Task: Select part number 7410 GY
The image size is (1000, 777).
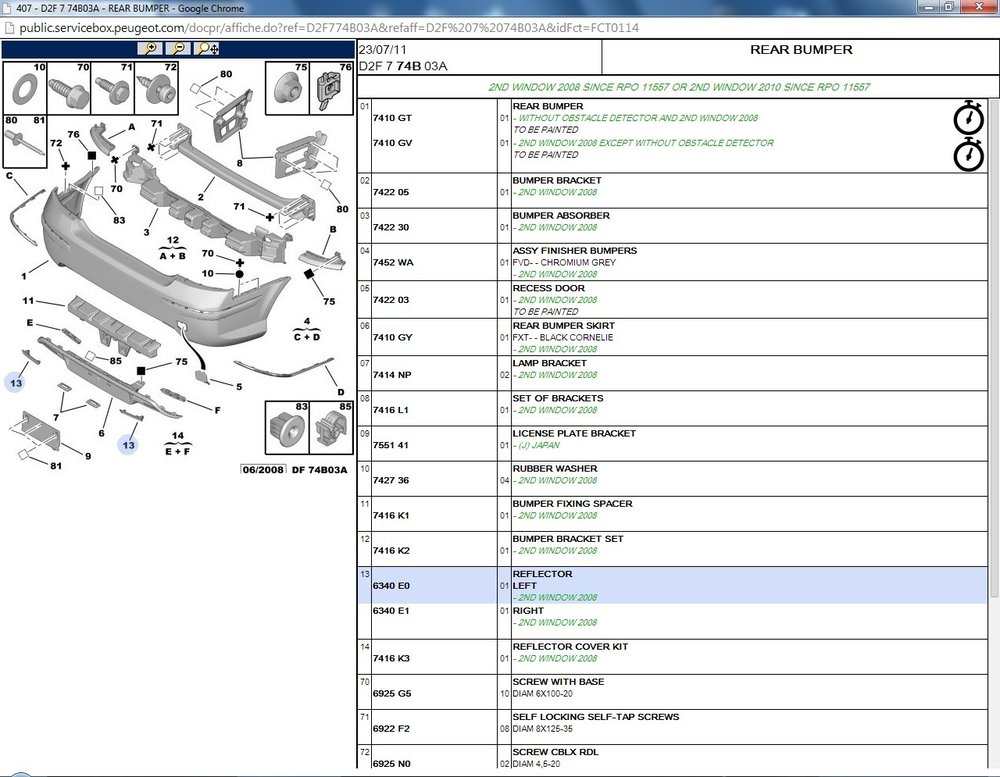Action: pyautogui.click(x=392, y=337)
